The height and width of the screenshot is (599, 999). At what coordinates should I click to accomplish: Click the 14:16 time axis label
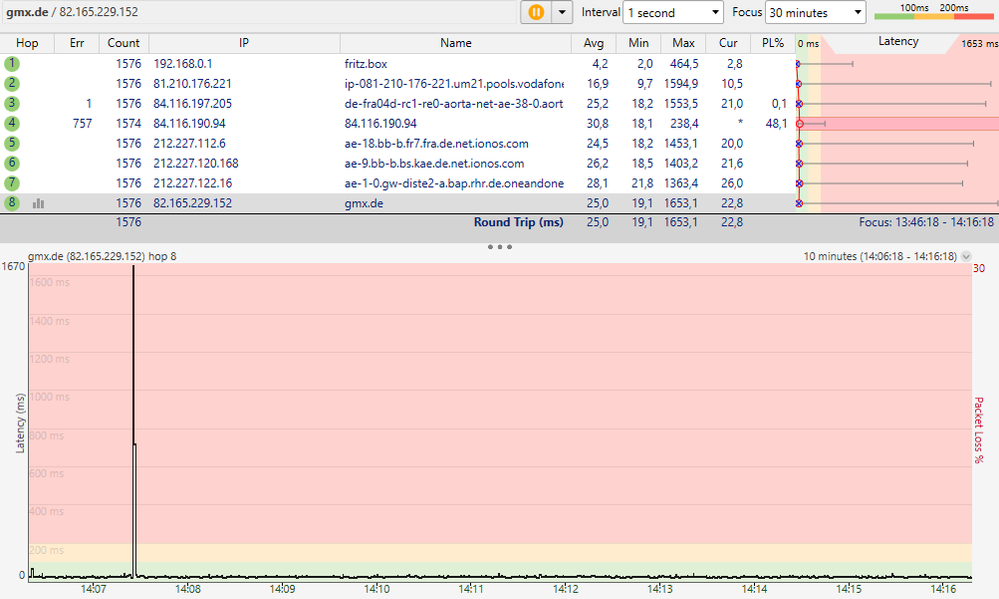pos(943,589)
